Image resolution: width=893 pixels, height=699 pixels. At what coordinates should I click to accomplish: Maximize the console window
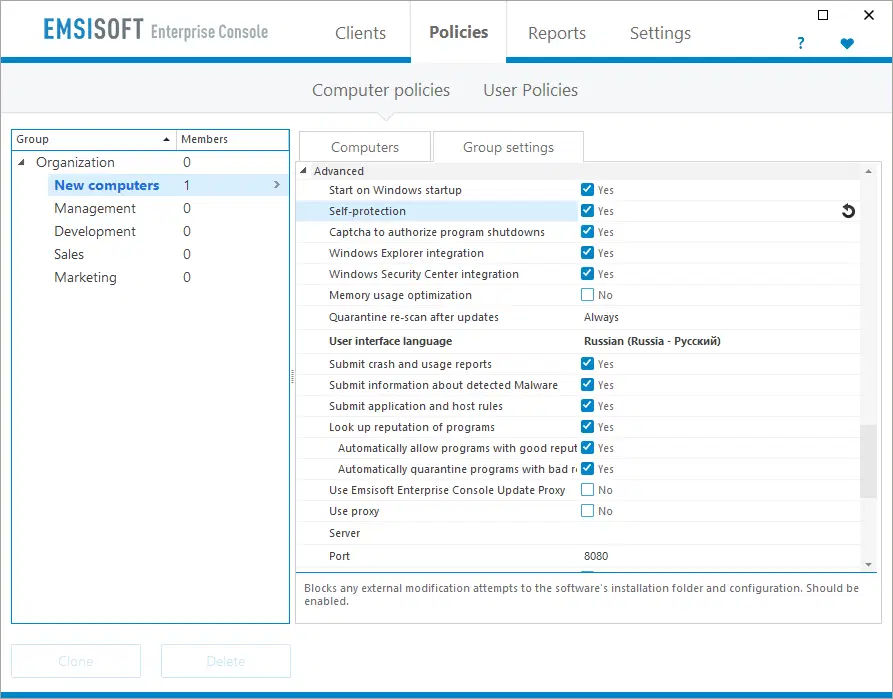823,15
